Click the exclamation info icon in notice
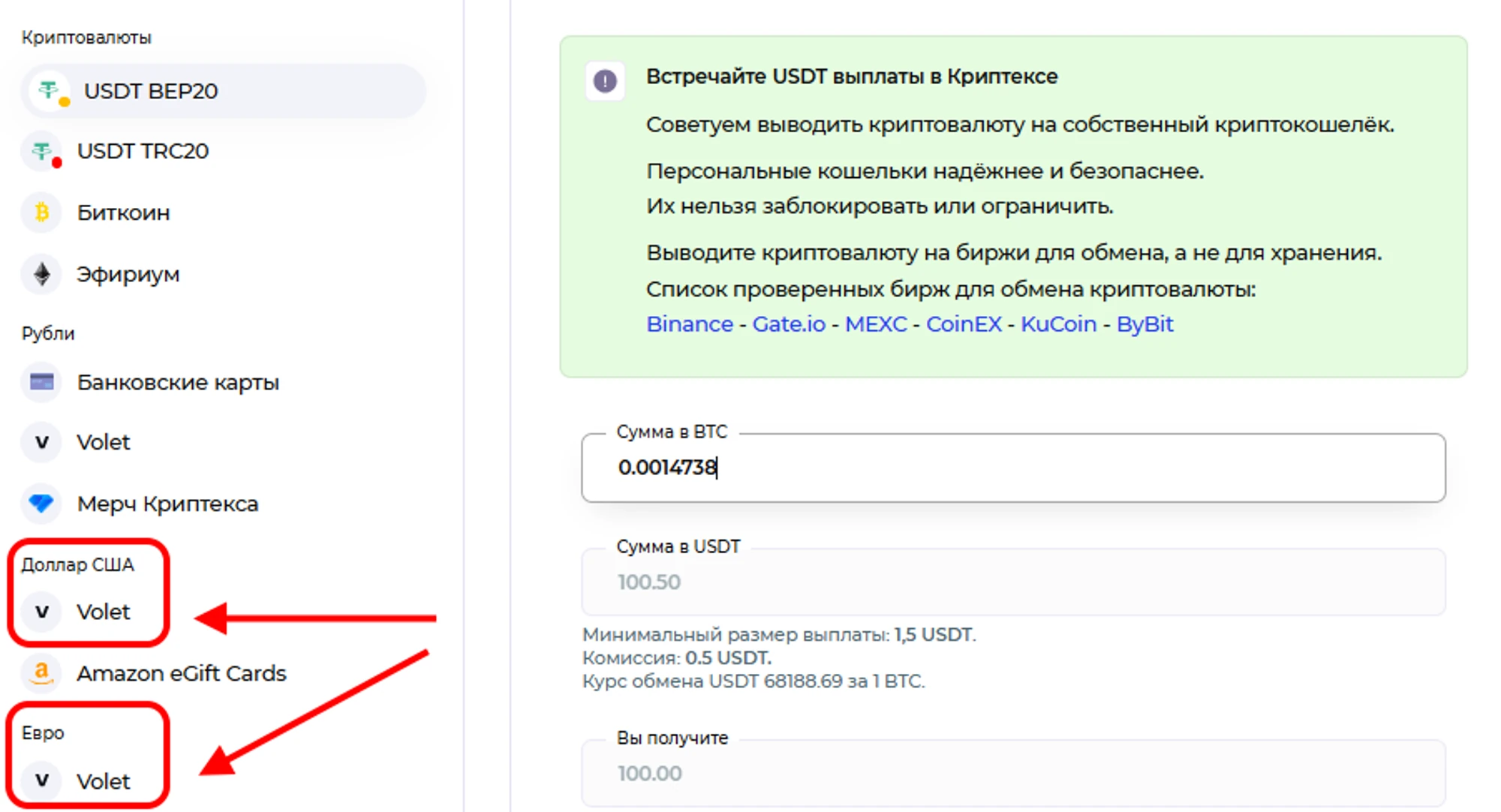 605,80
